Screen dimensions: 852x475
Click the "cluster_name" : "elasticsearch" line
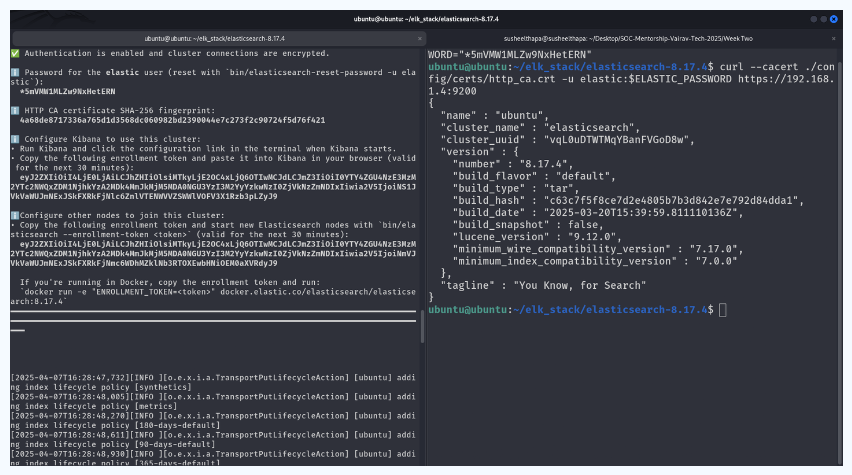[x=540, y=128]
